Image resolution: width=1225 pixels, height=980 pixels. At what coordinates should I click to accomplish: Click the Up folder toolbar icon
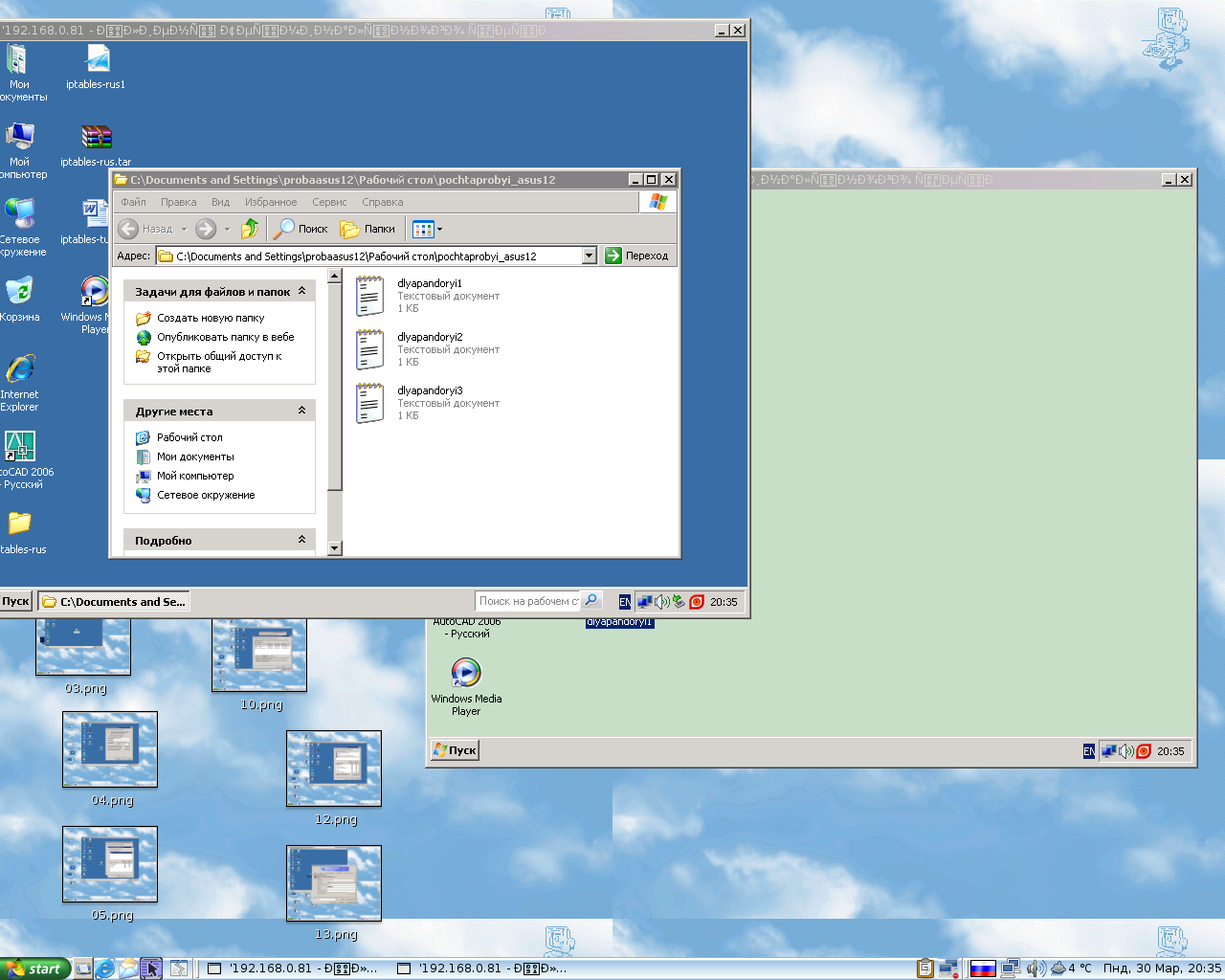tap(249, 229)
